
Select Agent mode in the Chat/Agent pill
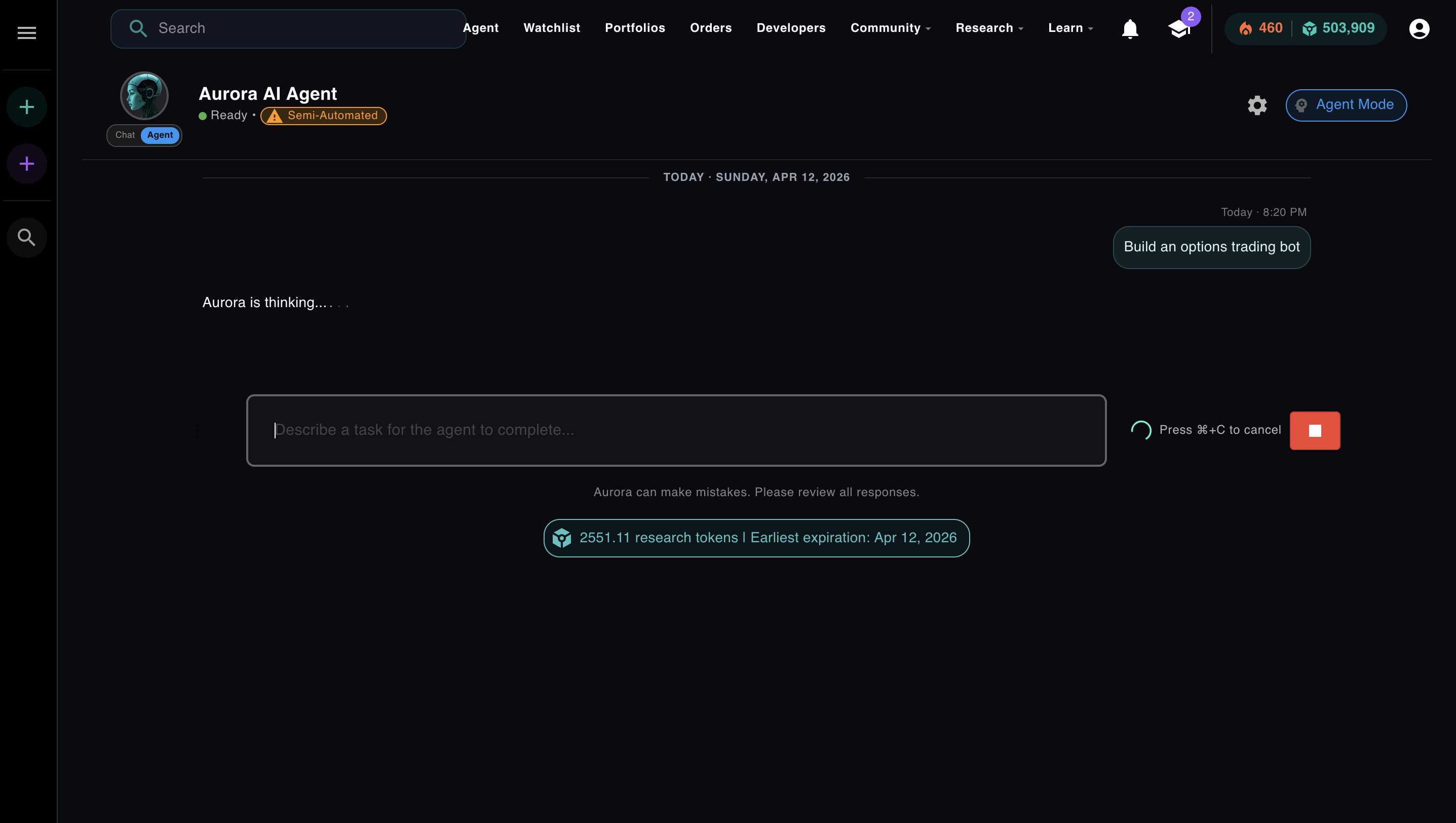pyautogui.click(x=160, y=134)
